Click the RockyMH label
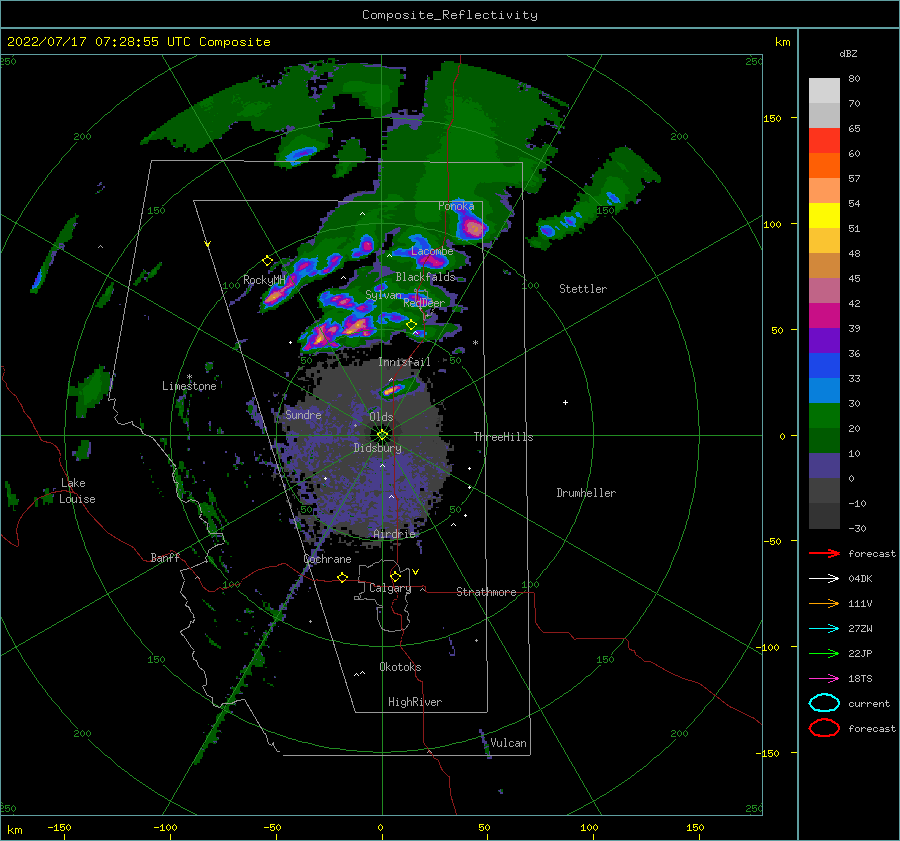 point(264,280)
